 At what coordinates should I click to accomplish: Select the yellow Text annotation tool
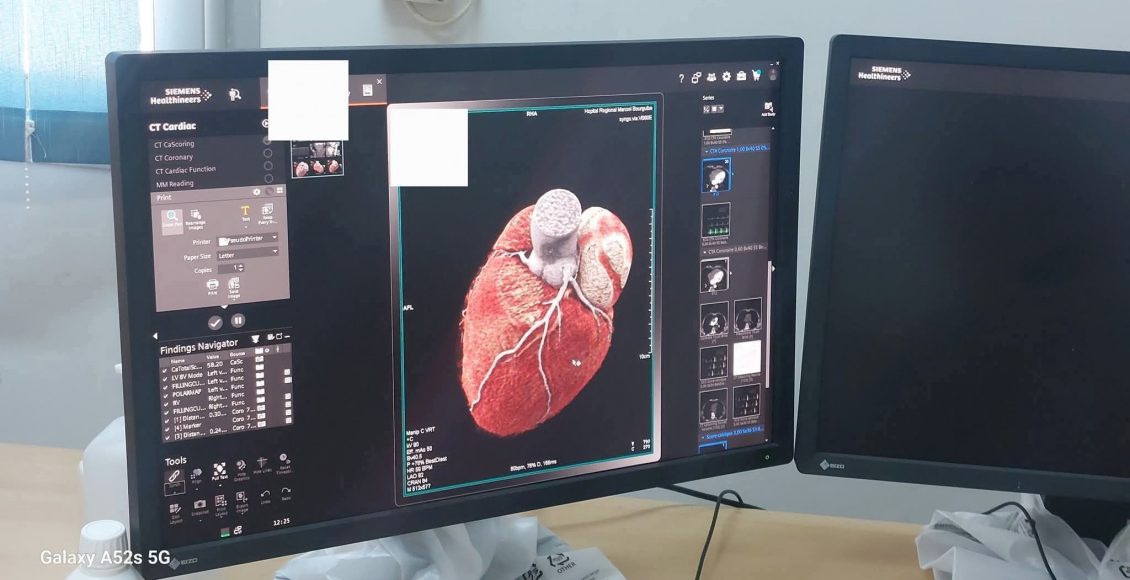[x=245, y=213]
